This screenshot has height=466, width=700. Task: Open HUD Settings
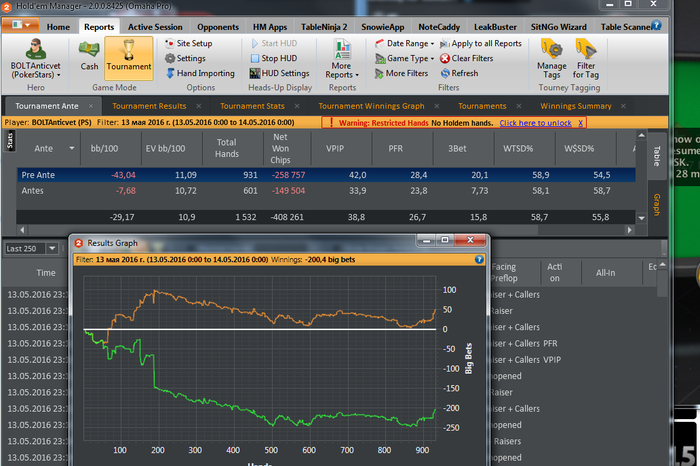click(x=279, y=73)
